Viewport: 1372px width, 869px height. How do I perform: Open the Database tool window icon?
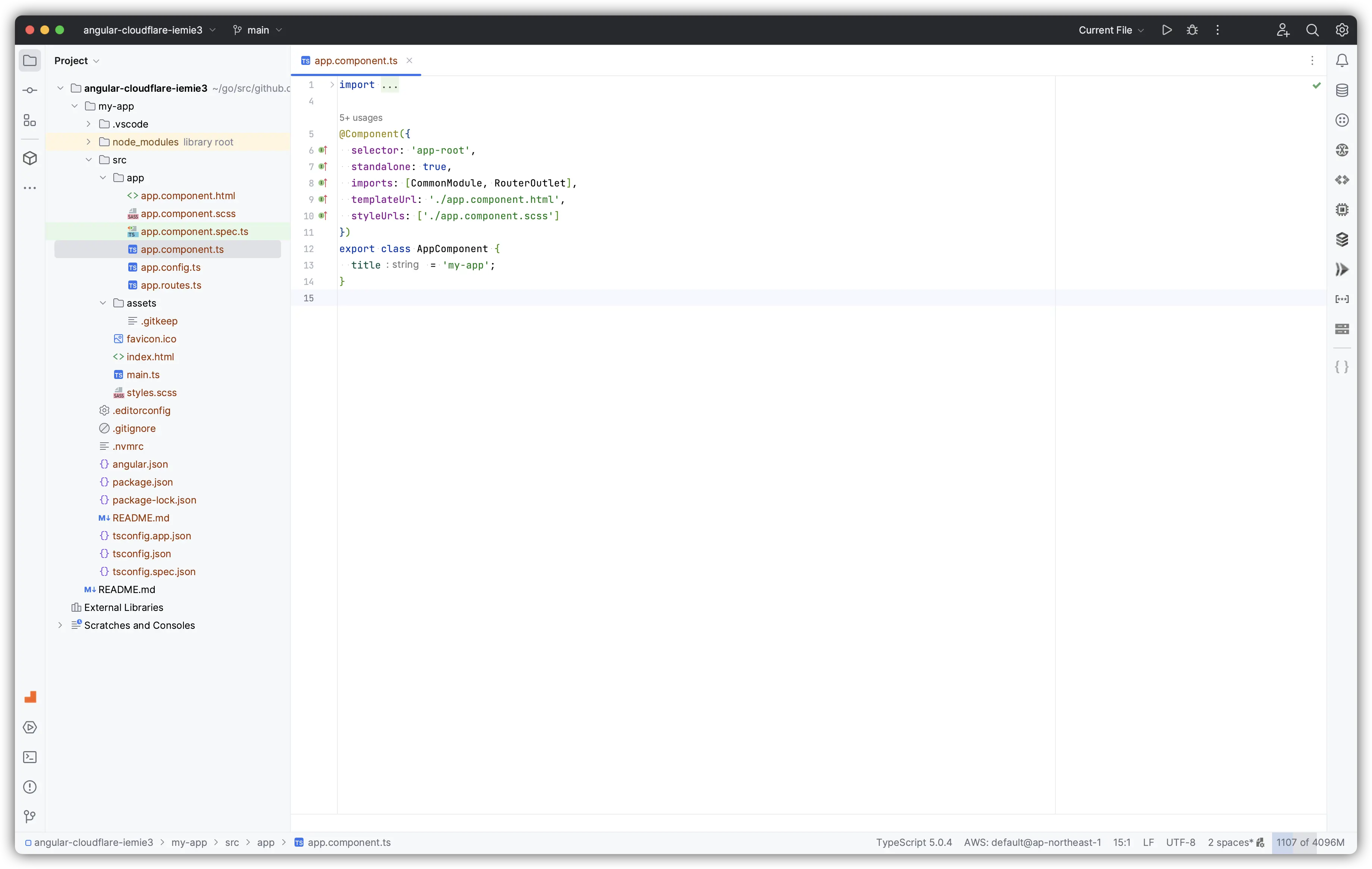tap(1342, 91)
